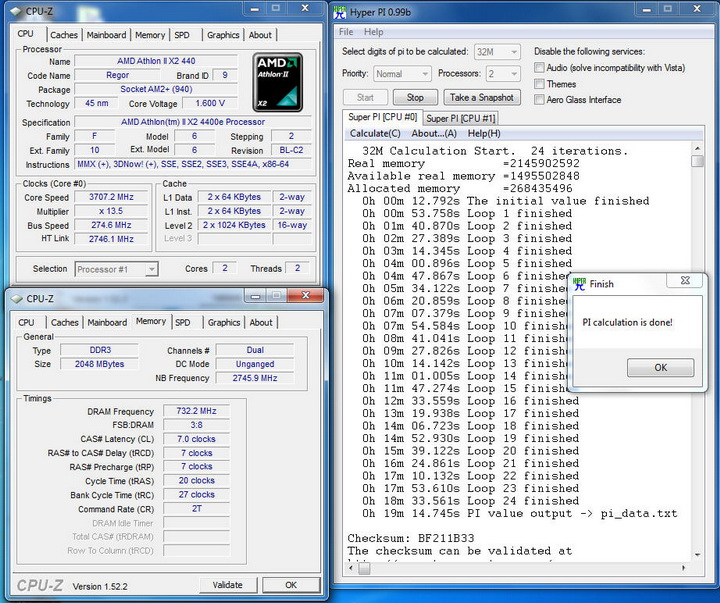
Task: Switch to SPD tab in lower CPU-Z
Action: pos(182,323)
